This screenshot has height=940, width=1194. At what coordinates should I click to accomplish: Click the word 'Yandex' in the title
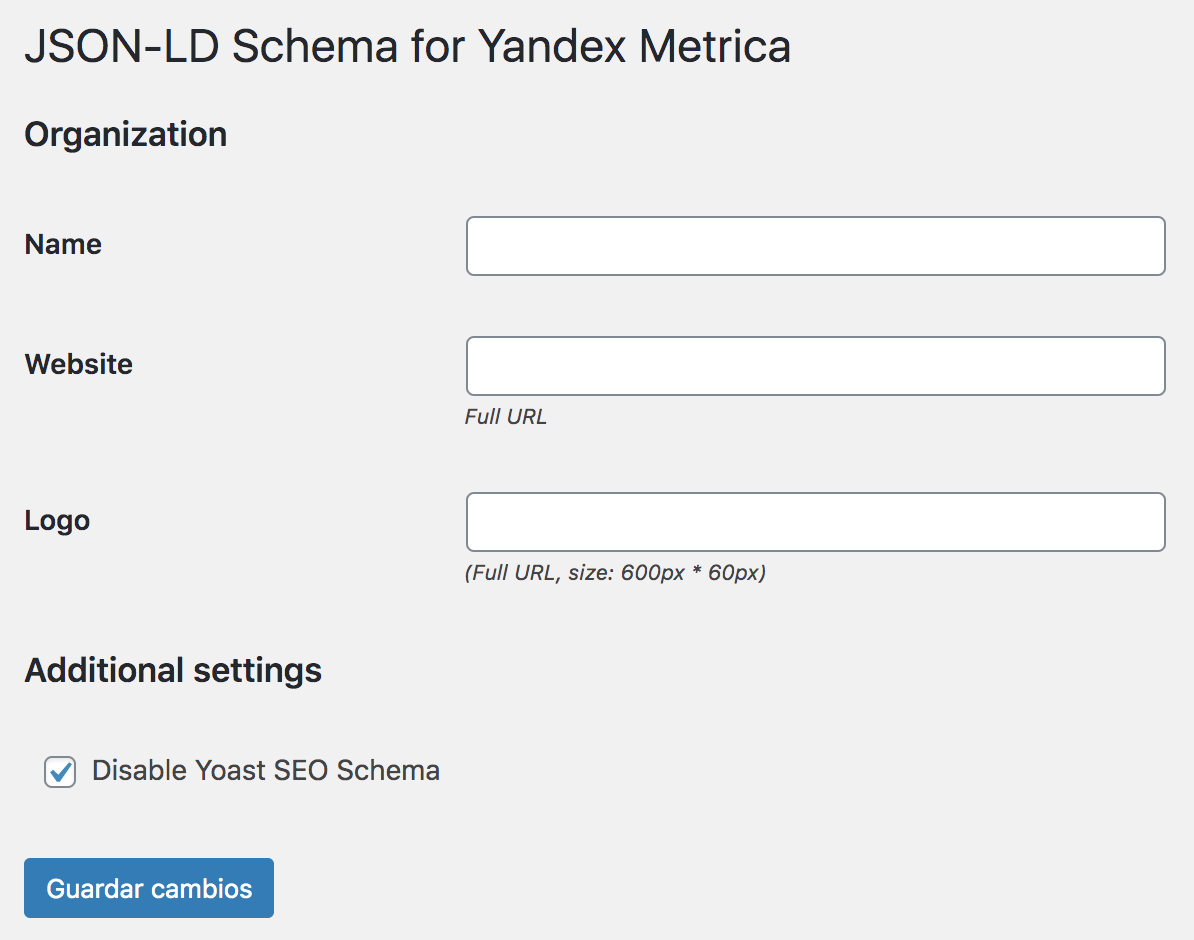(552, 46)
